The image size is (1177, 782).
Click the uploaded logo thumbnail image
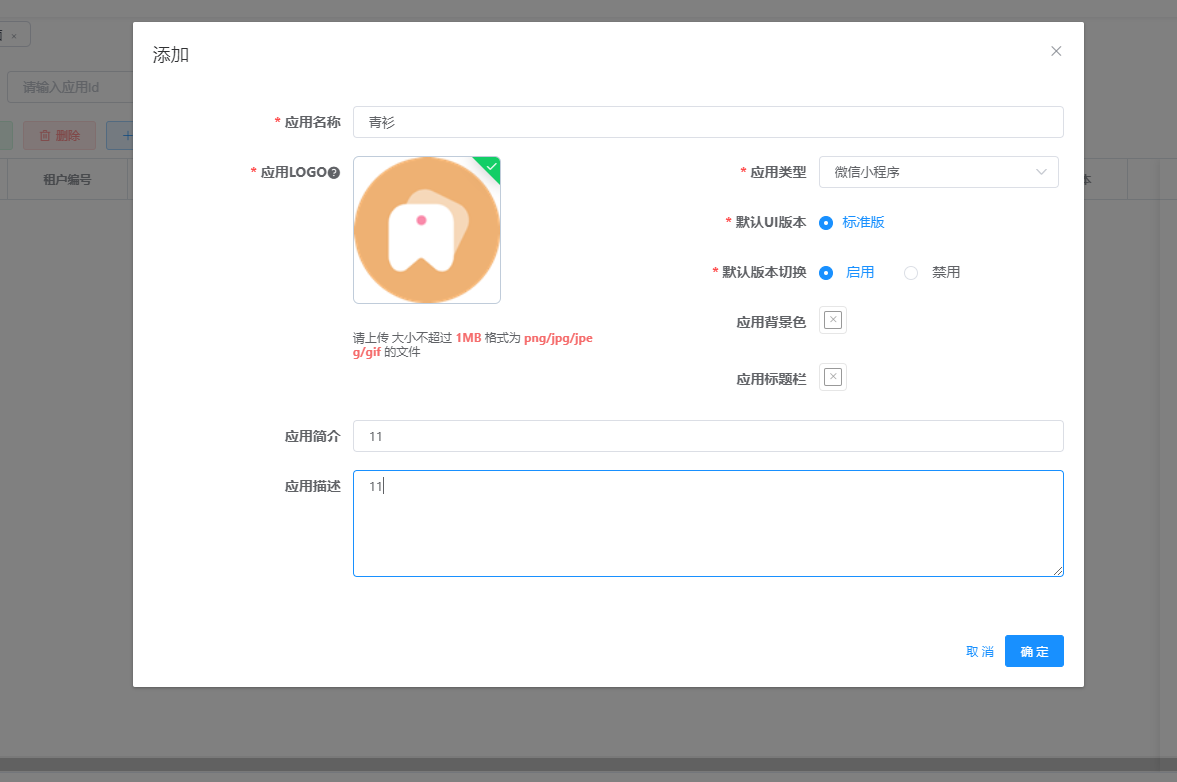click(x=426, y=230)
